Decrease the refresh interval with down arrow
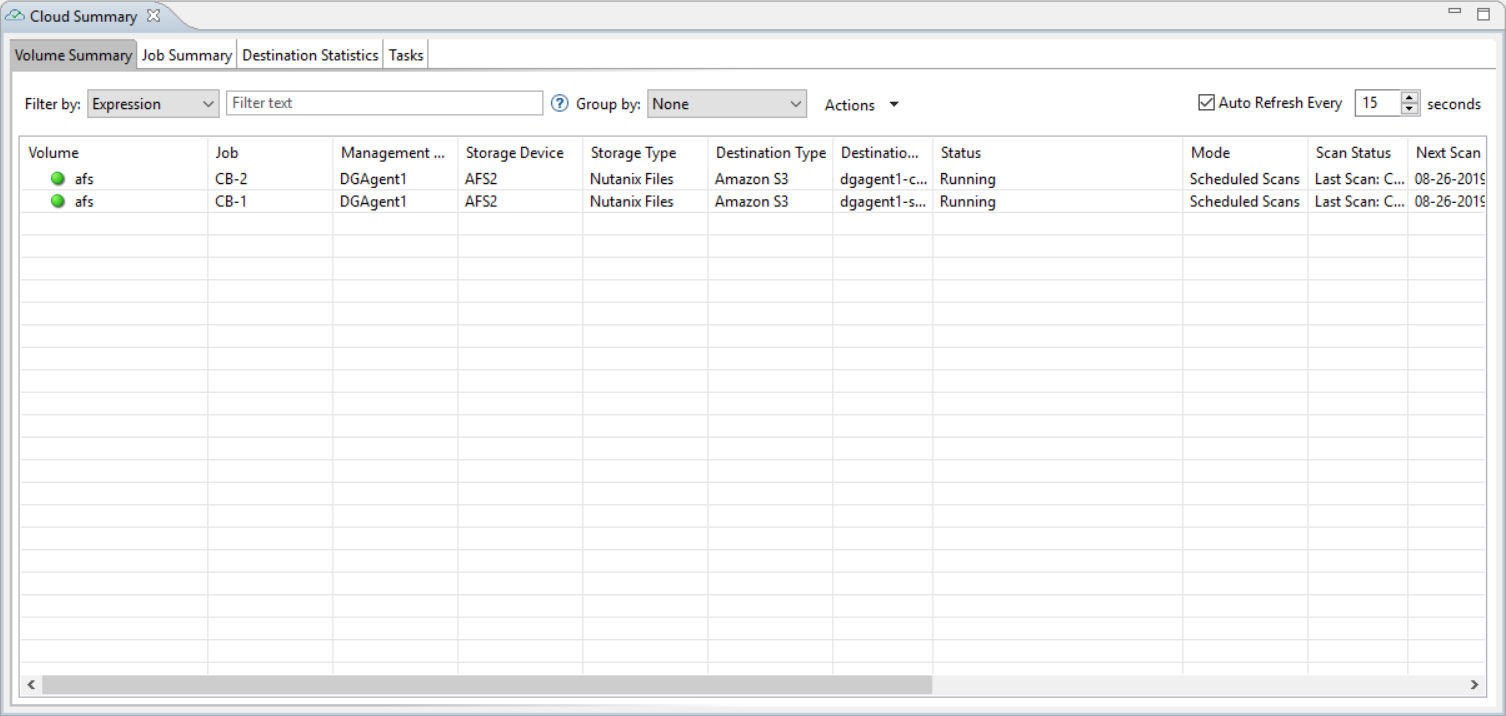This screenshot has width=1506, height=716. [1410, 109]
